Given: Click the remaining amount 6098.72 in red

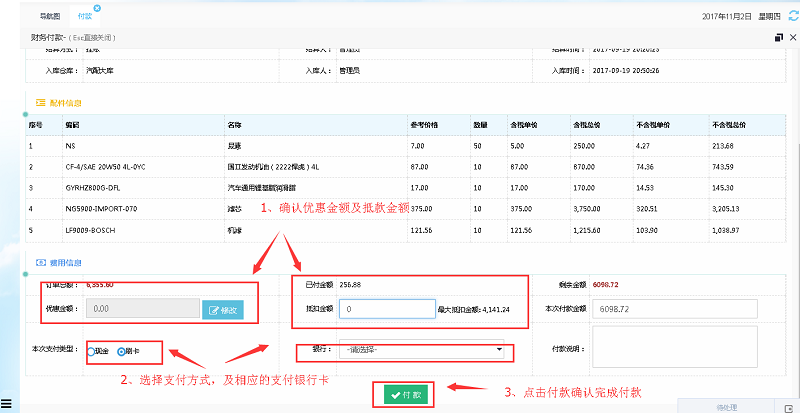Looking at the screenshot, I should pyautogui.click(x=606, y=284).
